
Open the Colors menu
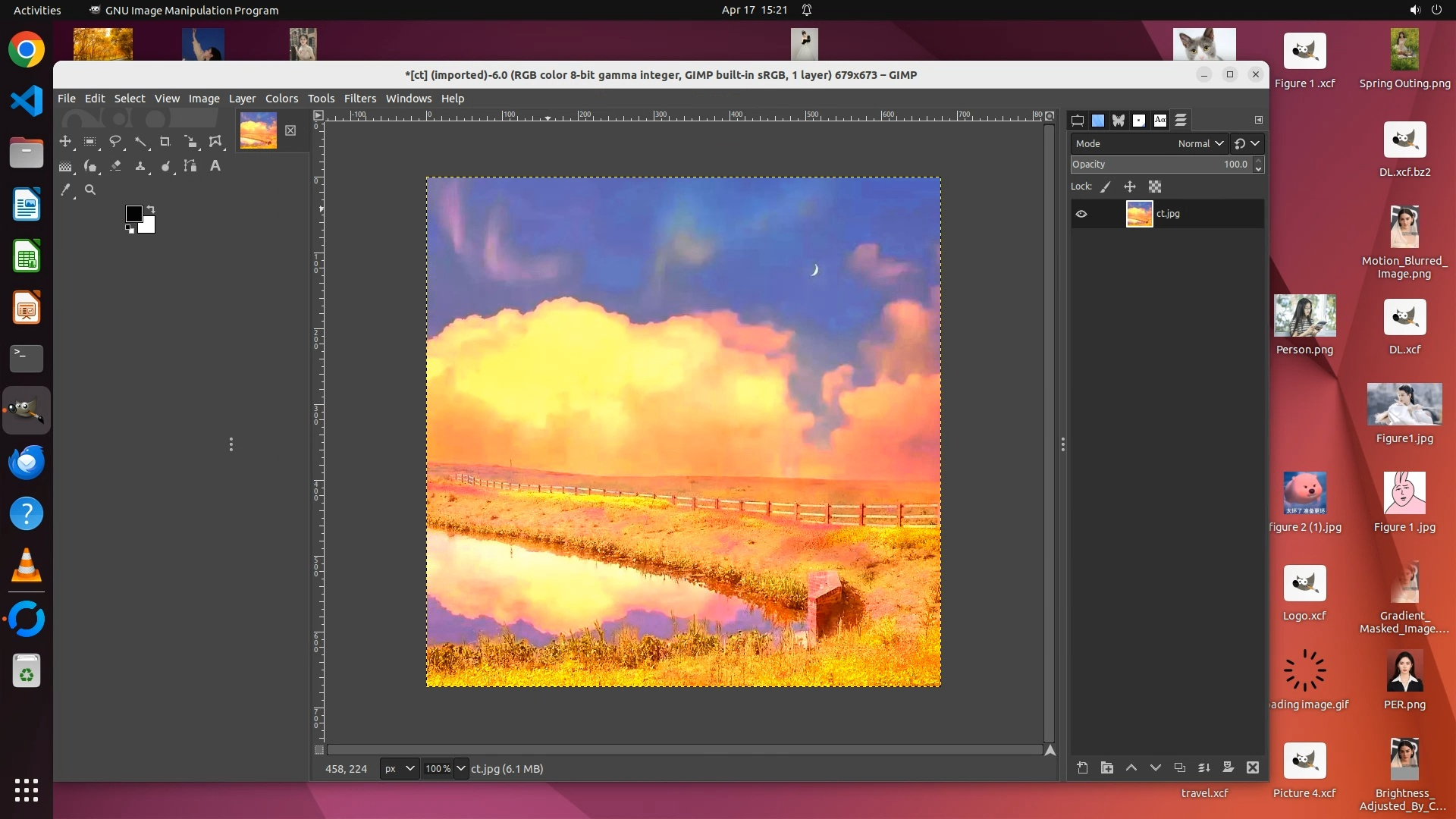[x=281, y=99]
